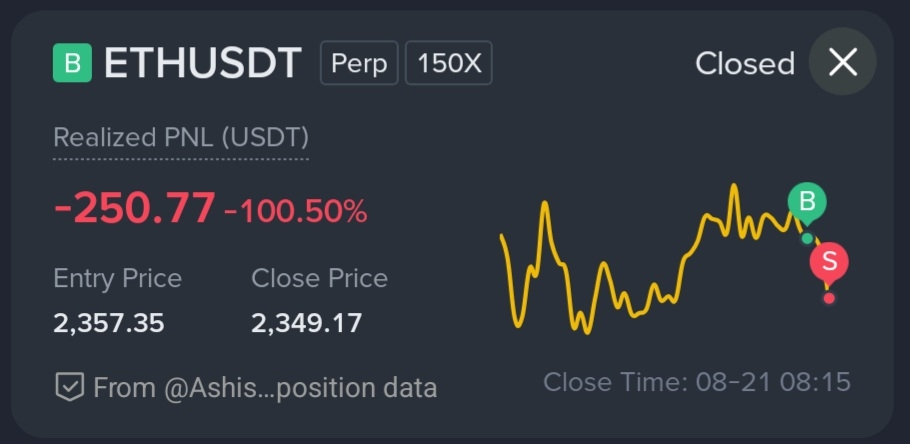Screen dimensions: 910x444
Task: Click the Realized PNL (USDT) label
Action: coord(181,138)
